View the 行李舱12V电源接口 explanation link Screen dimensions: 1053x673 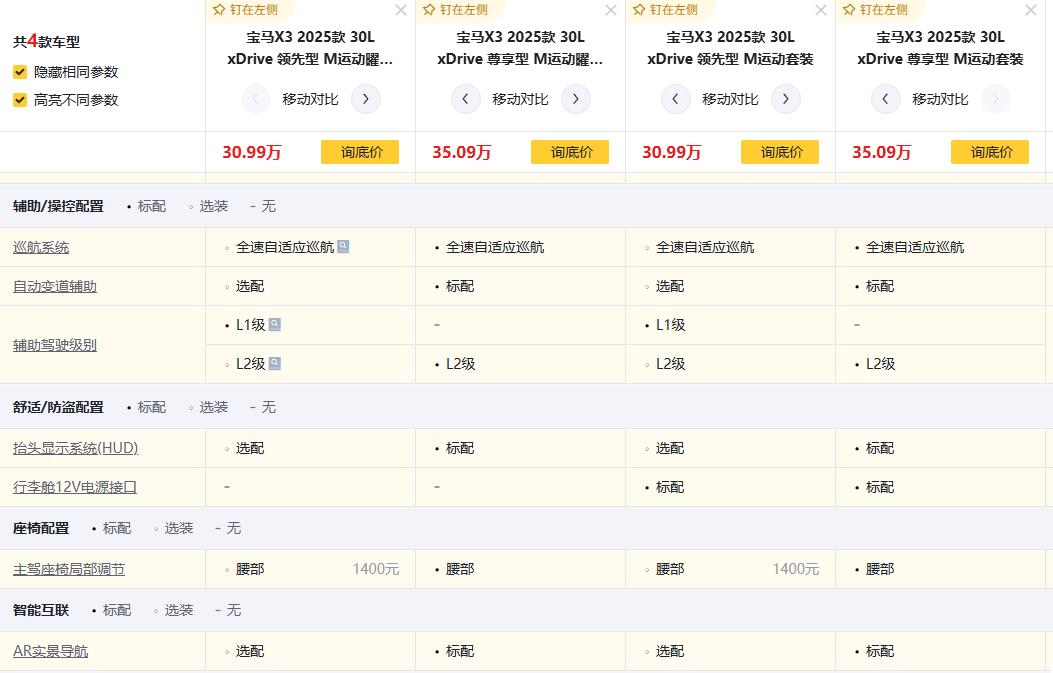pyautogui.click(x=75, y=487)
